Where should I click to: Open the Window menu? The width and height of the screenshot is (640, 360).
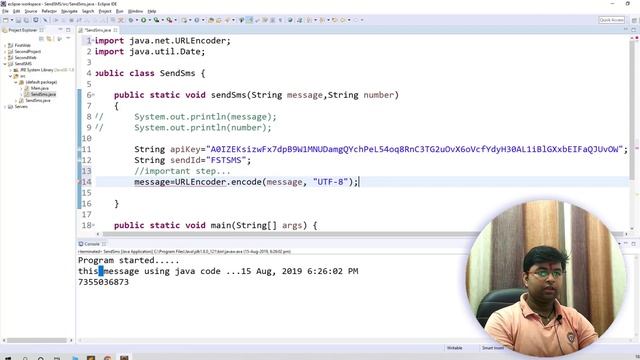point(135,11)
